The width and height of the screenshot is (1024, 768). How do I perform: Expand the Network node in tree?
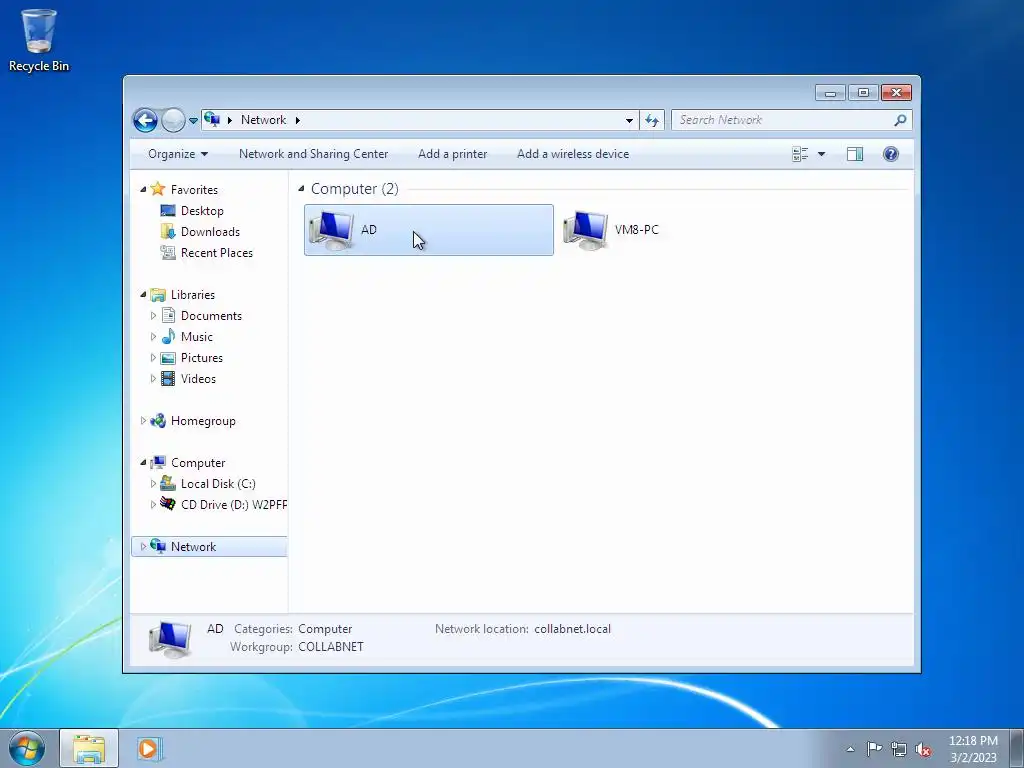tap(144, 547)
